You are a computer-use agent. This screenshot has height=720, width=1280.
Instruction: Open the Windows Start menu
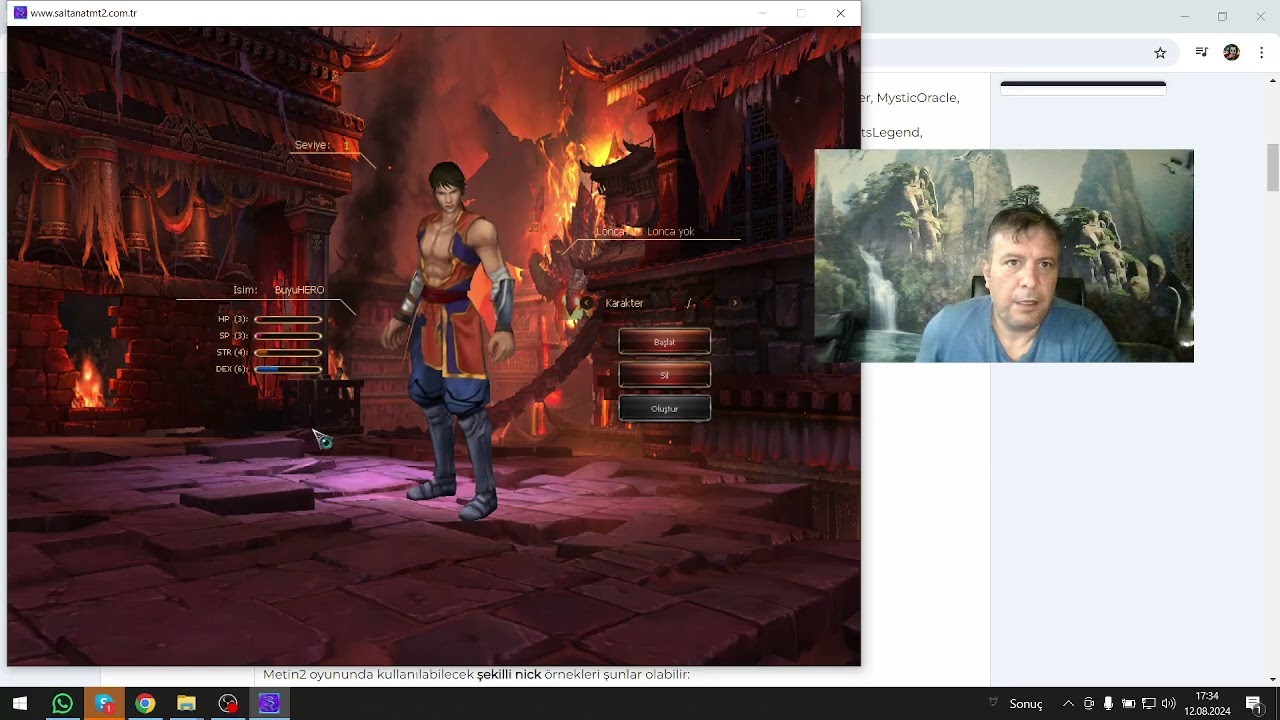click(20, 703)
